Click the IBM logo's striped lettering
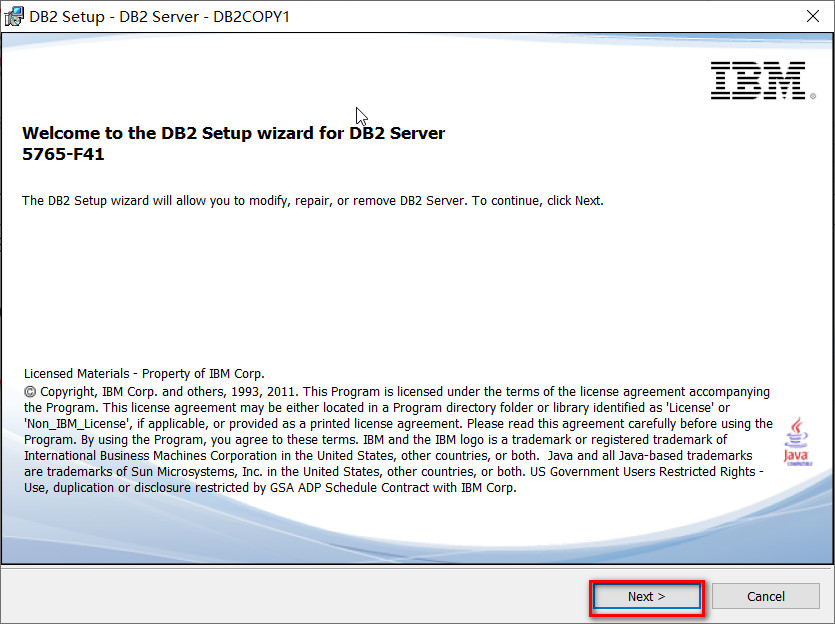 coord(761,80)
